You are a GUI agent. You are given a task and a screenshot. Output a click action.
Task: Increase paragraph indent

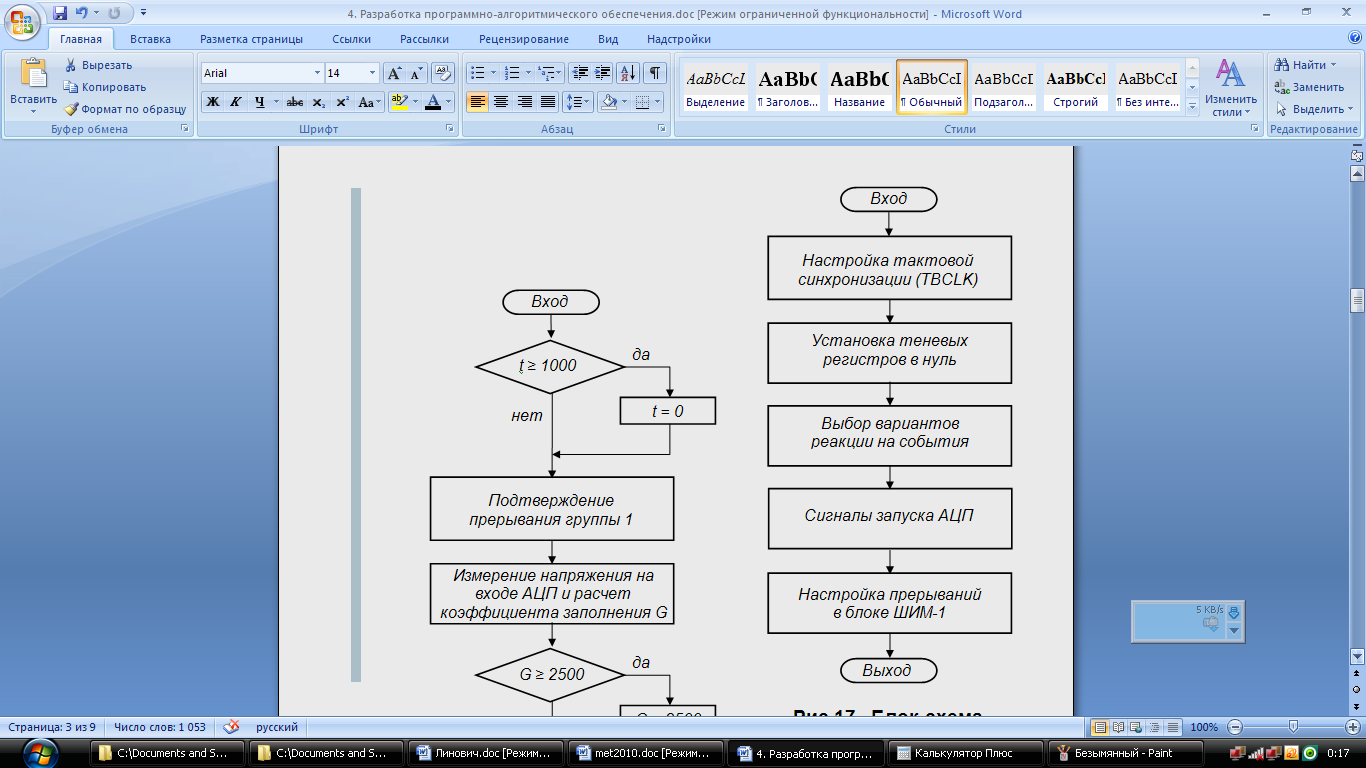click(602, 73)
